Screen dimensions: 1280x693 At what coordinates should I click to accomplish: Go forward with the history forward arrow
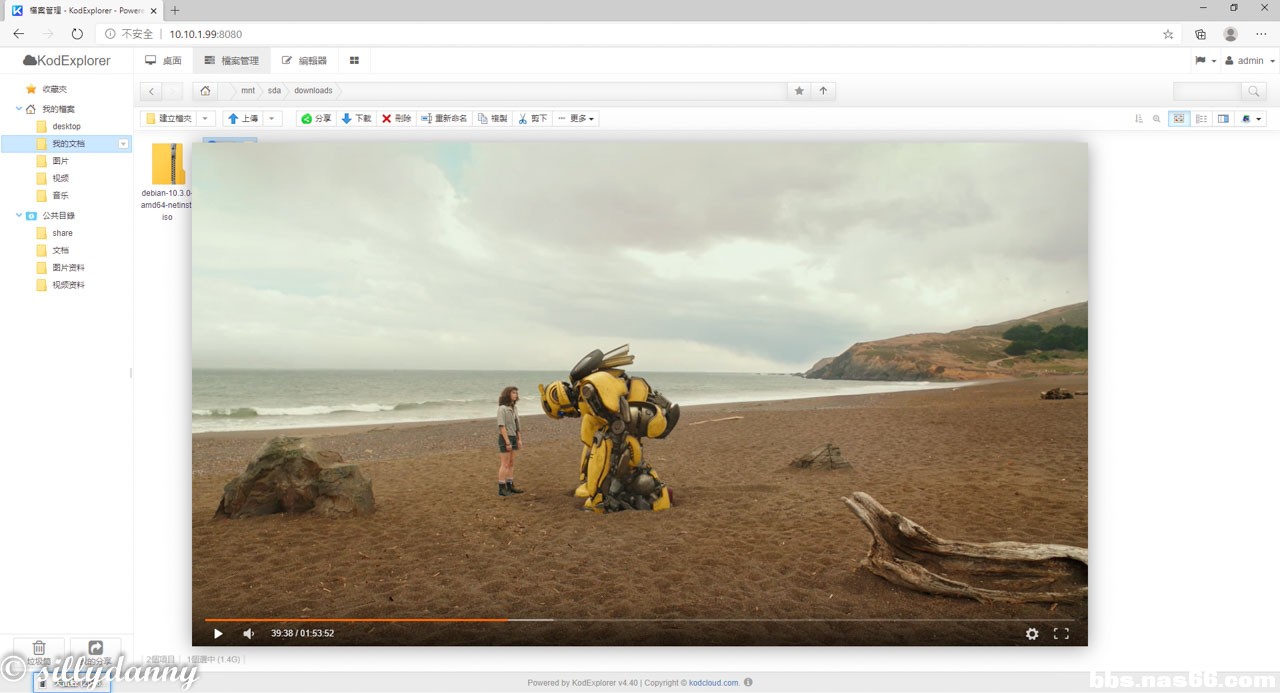coord(173,91)
